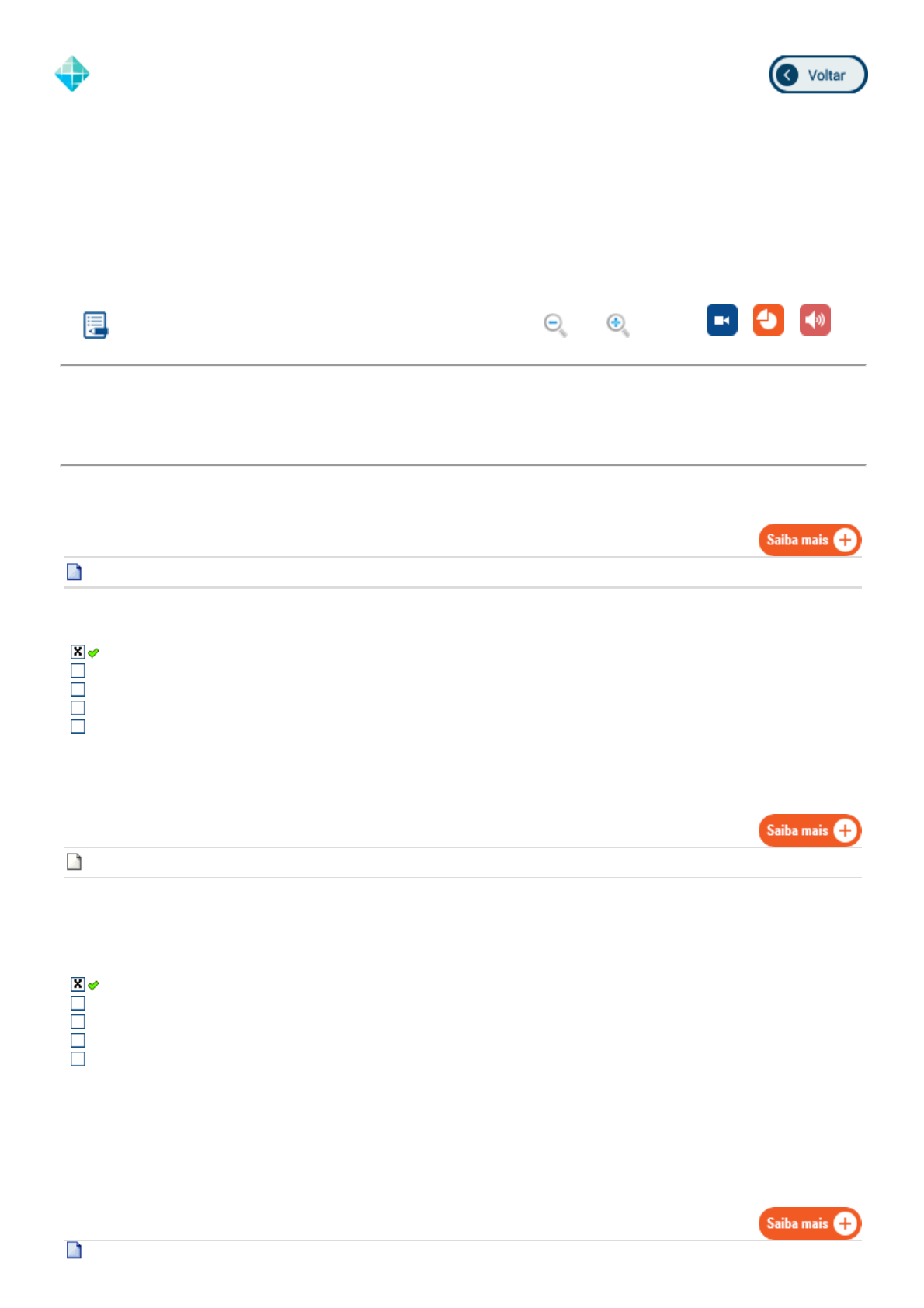
Task: Uncheck second question's marked answer checkbox
Action: click(78, 984)
